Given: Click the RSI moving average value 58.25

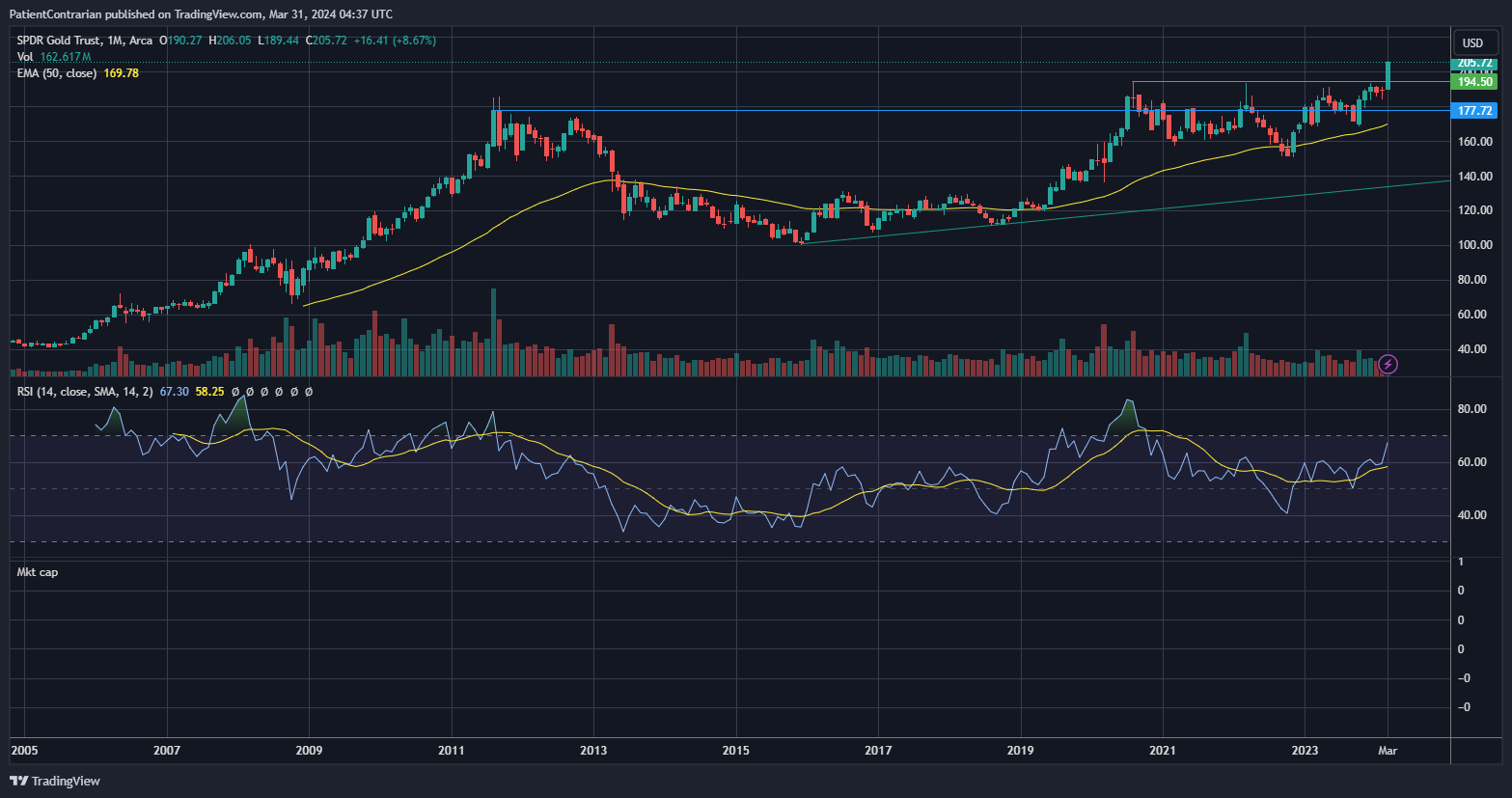Looking at the screenshot, I should point(209,392).
